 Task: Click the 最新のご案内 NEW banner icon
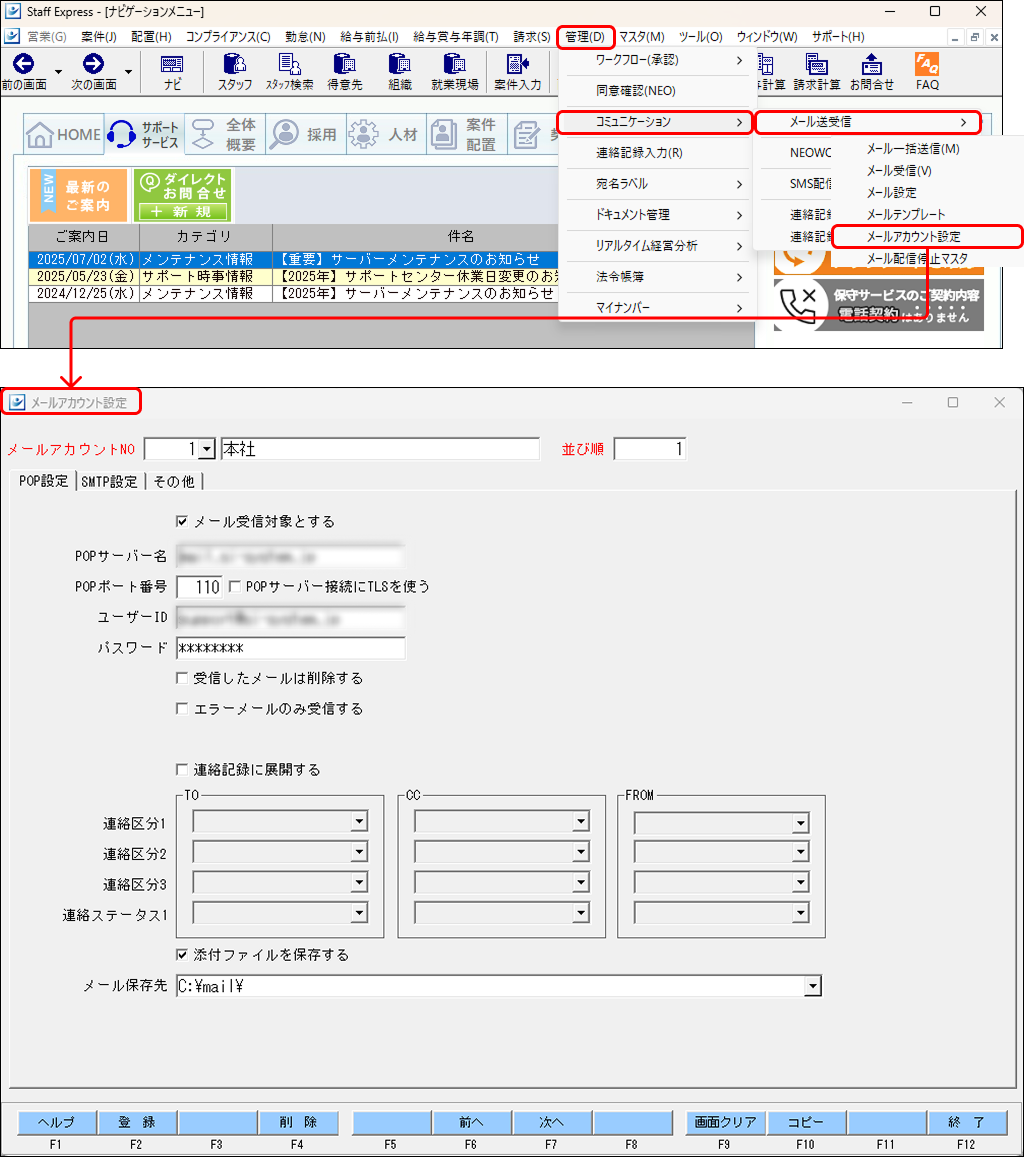[x=77, y=195]
